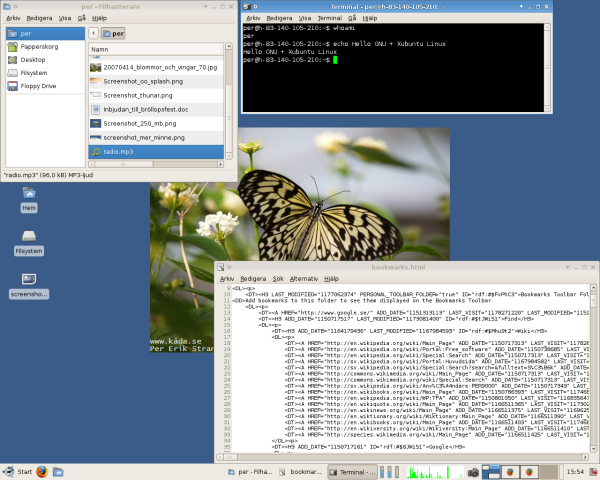
Task: Open Hjälp menu in Terminal window
Action: click(370, 18)
